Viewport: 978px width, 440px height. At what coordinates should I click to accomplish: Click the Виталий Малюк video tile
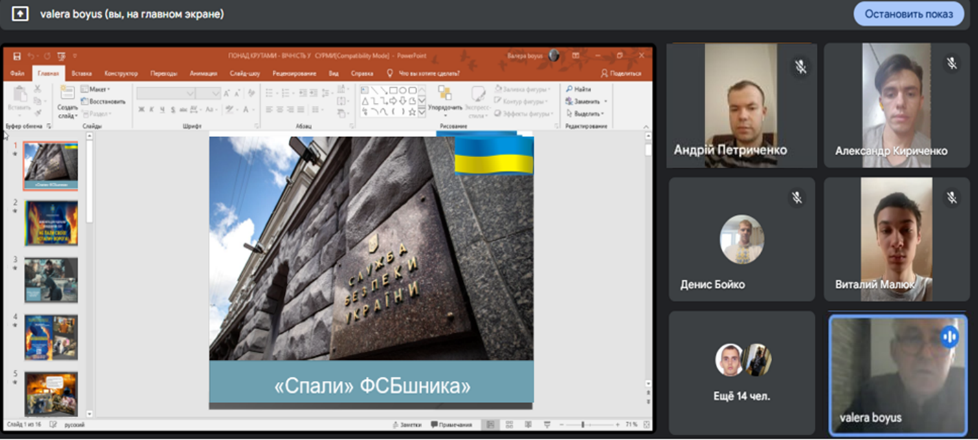click(x=898, y=239)
